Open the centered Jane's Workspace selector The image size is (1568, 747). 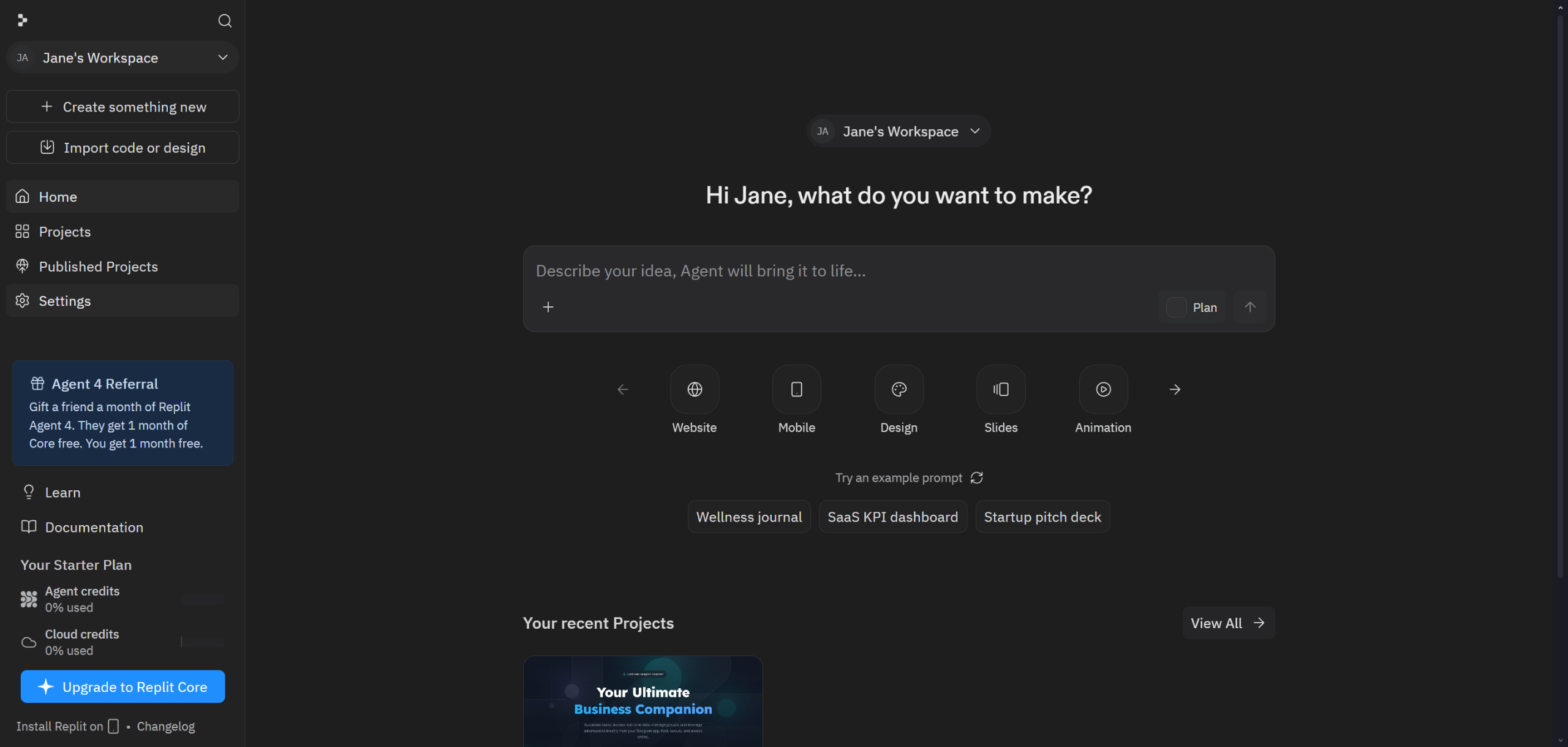(x=899, y=131)
